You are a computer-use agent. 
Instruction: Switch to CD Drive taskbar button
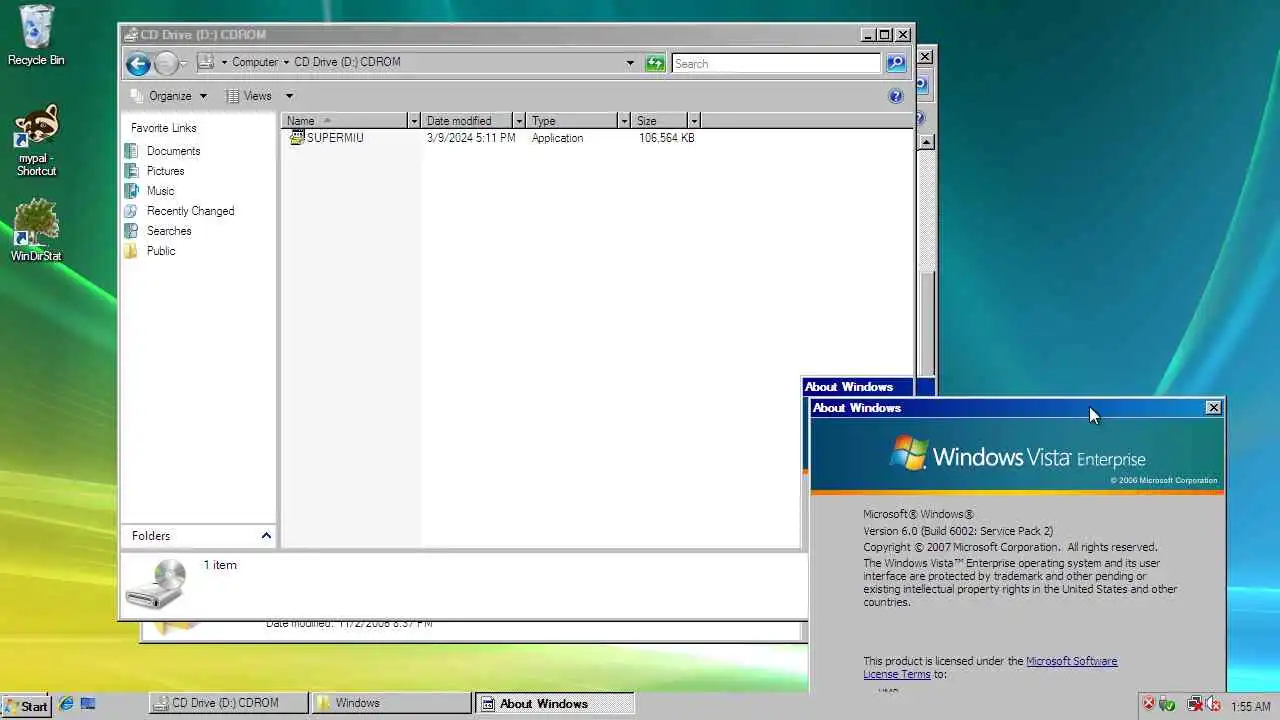pos(228,704)
